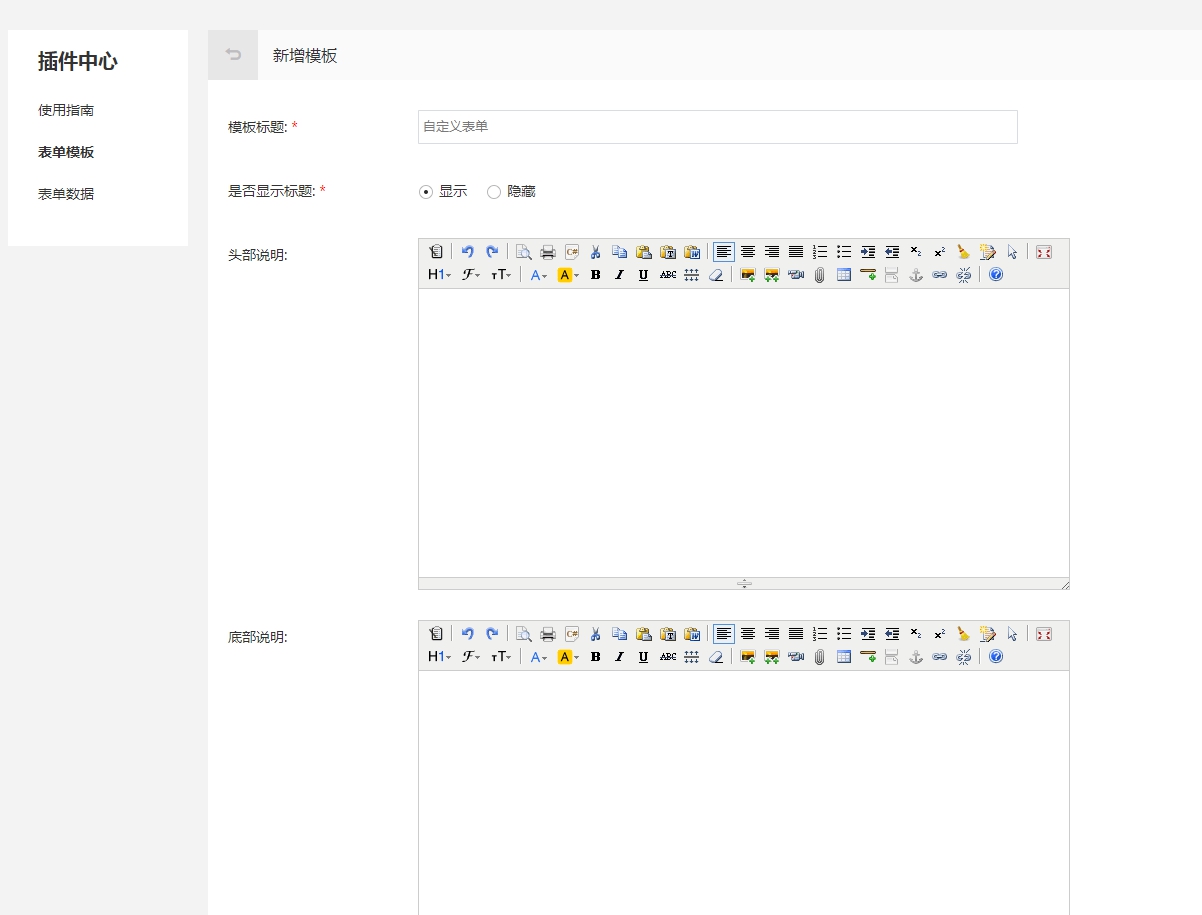The image size is (1202, 915).
Task: Select the 显示 radio option
Action: click(426, 192)
